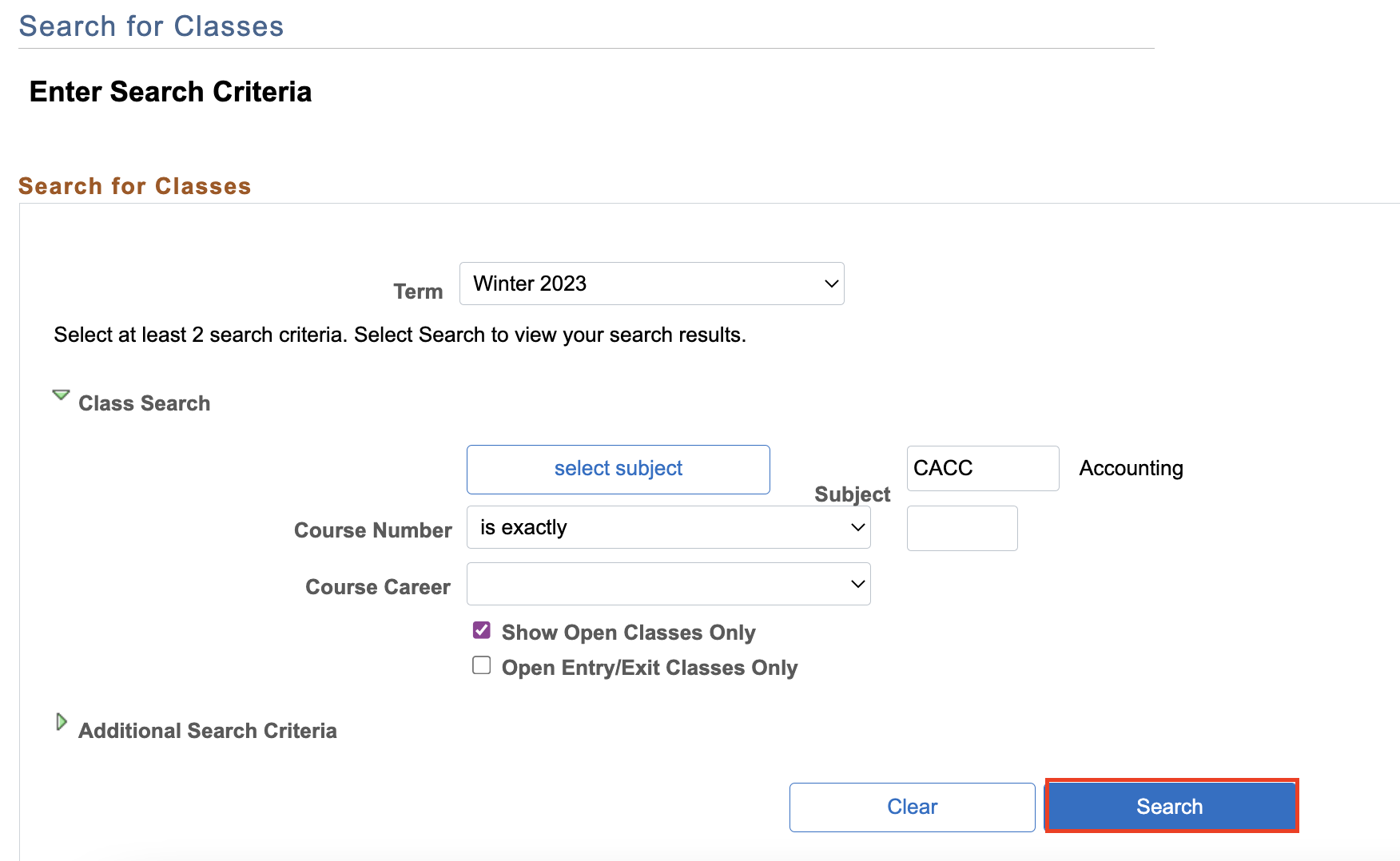The width and height of the screenshot is (1400, 861).
Task: Collapse the Class Search section triangle
Action: pos(61,395)
